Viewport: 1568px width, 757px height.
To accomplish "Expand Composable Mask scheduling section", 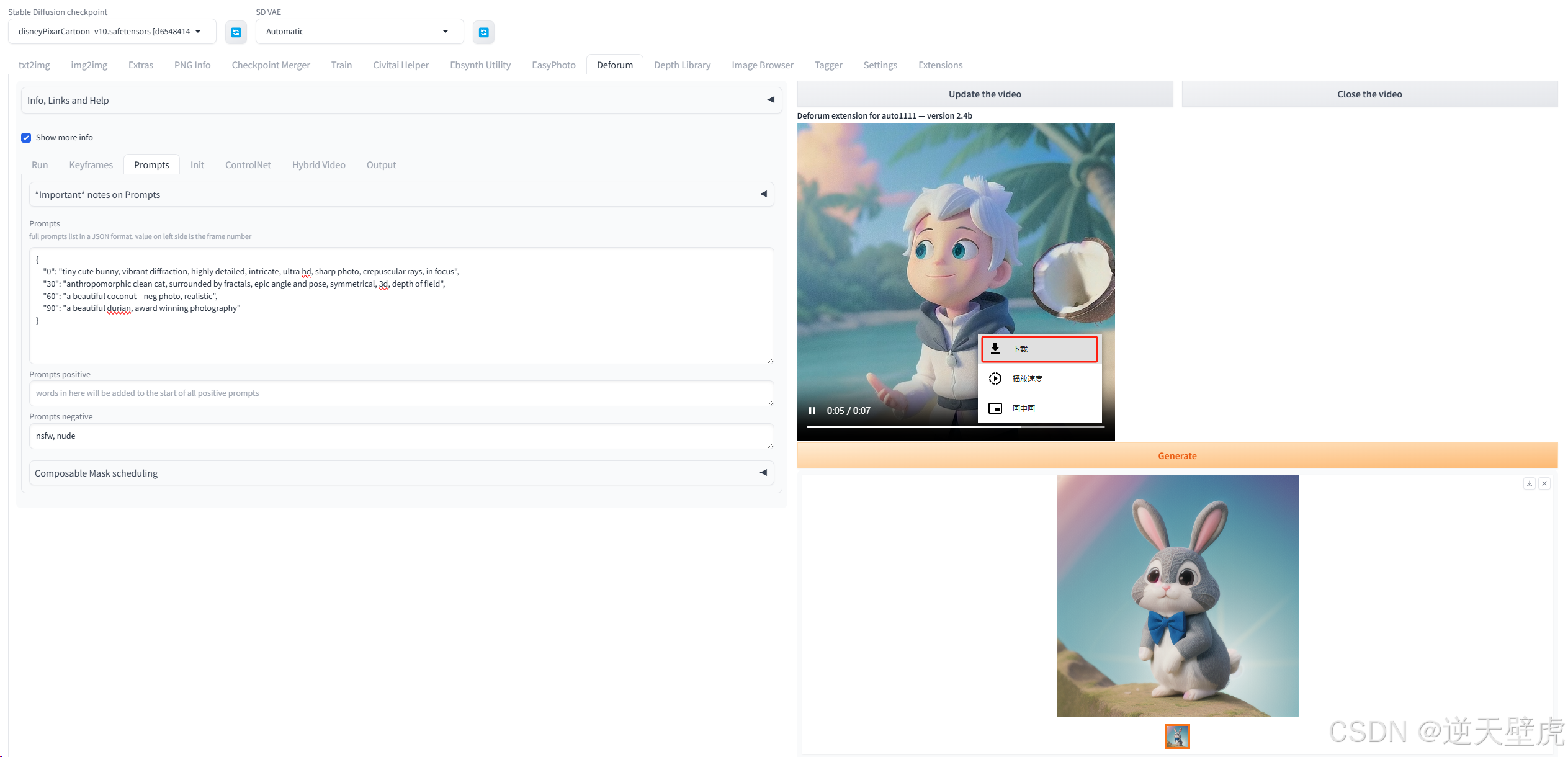I will [x=401, y=473].
